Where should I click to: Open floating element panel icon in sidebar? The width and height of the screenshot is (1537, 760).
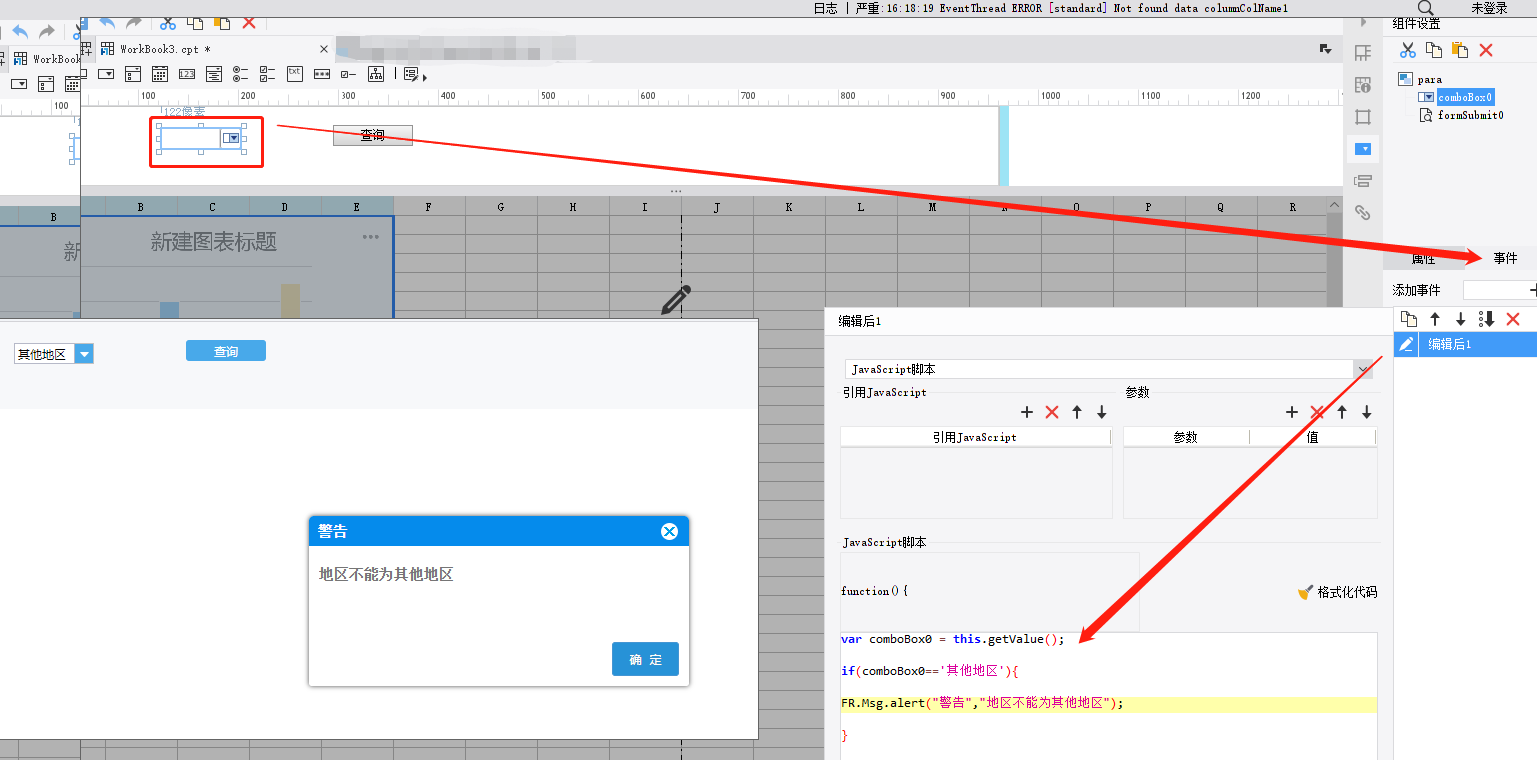click(1362, 117)
